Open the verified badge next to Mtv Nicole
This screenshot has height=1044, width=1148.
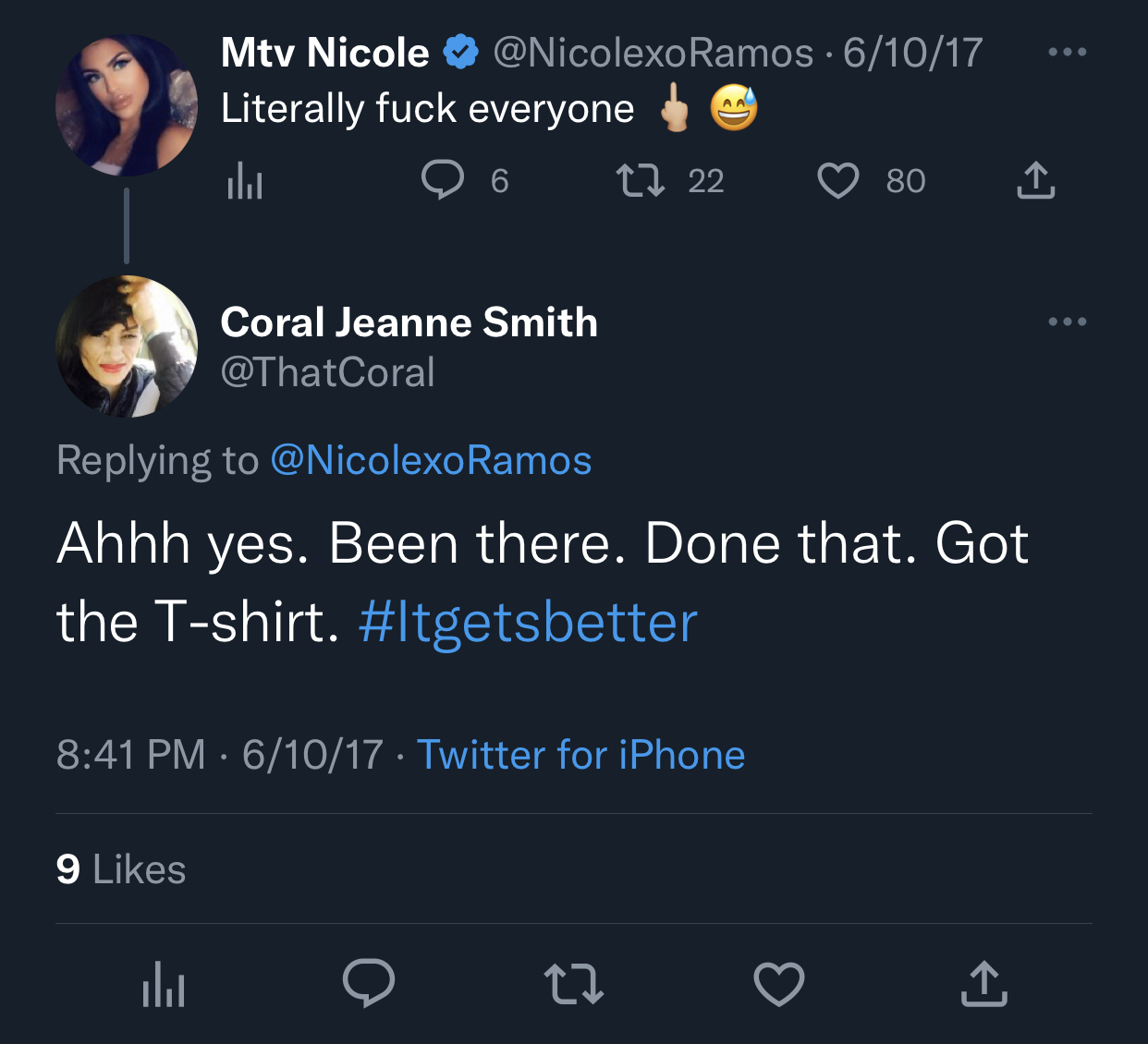(461, 53)
